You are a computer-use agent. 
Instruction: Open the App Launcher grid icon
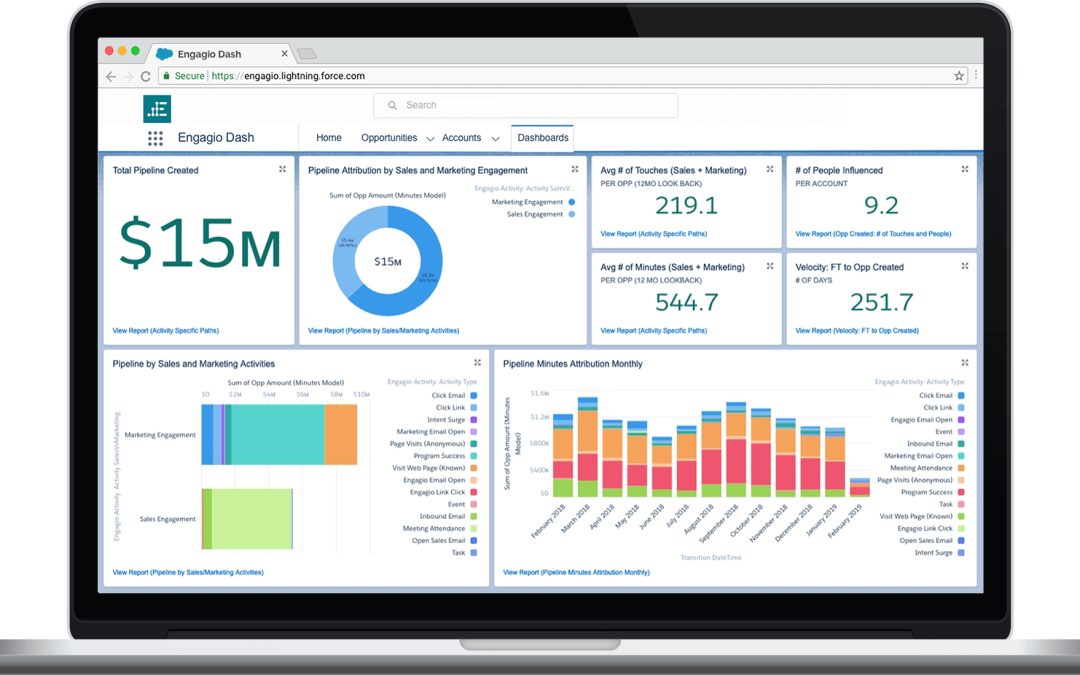point(156,138)
